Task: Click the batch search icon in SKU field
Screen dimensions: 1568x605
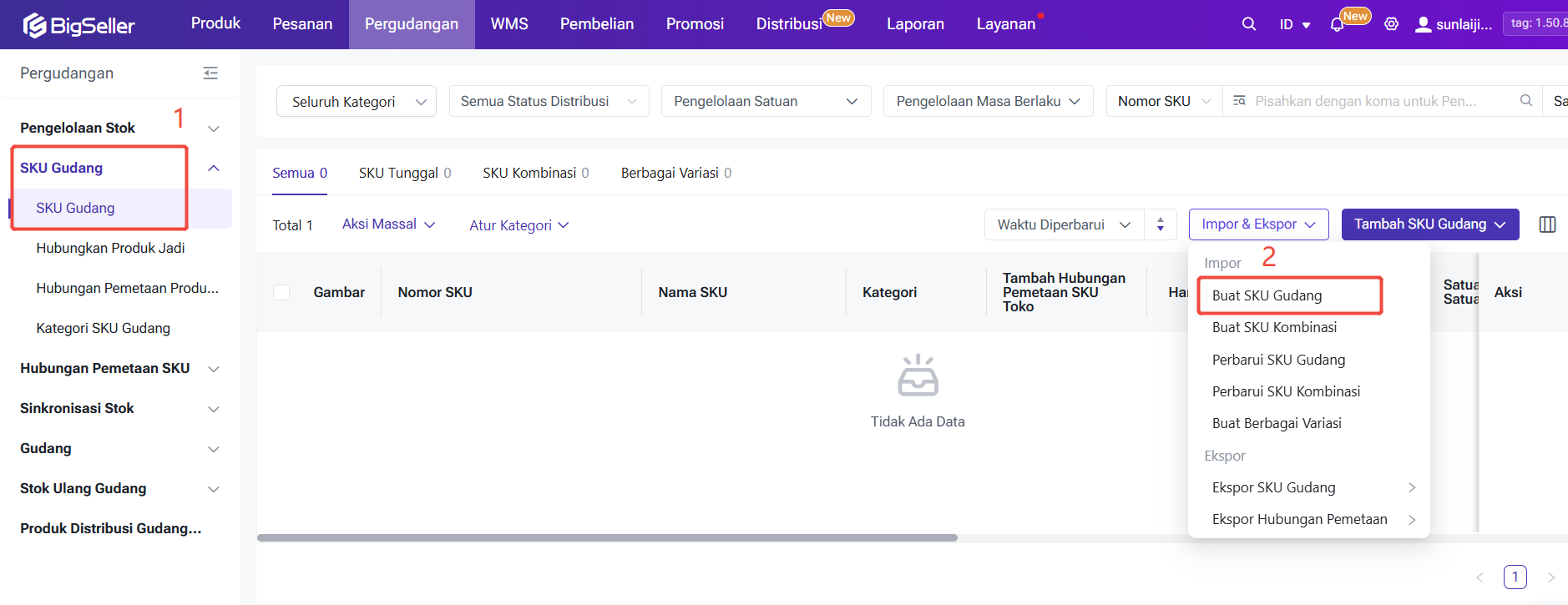Action: (1239, 101)
